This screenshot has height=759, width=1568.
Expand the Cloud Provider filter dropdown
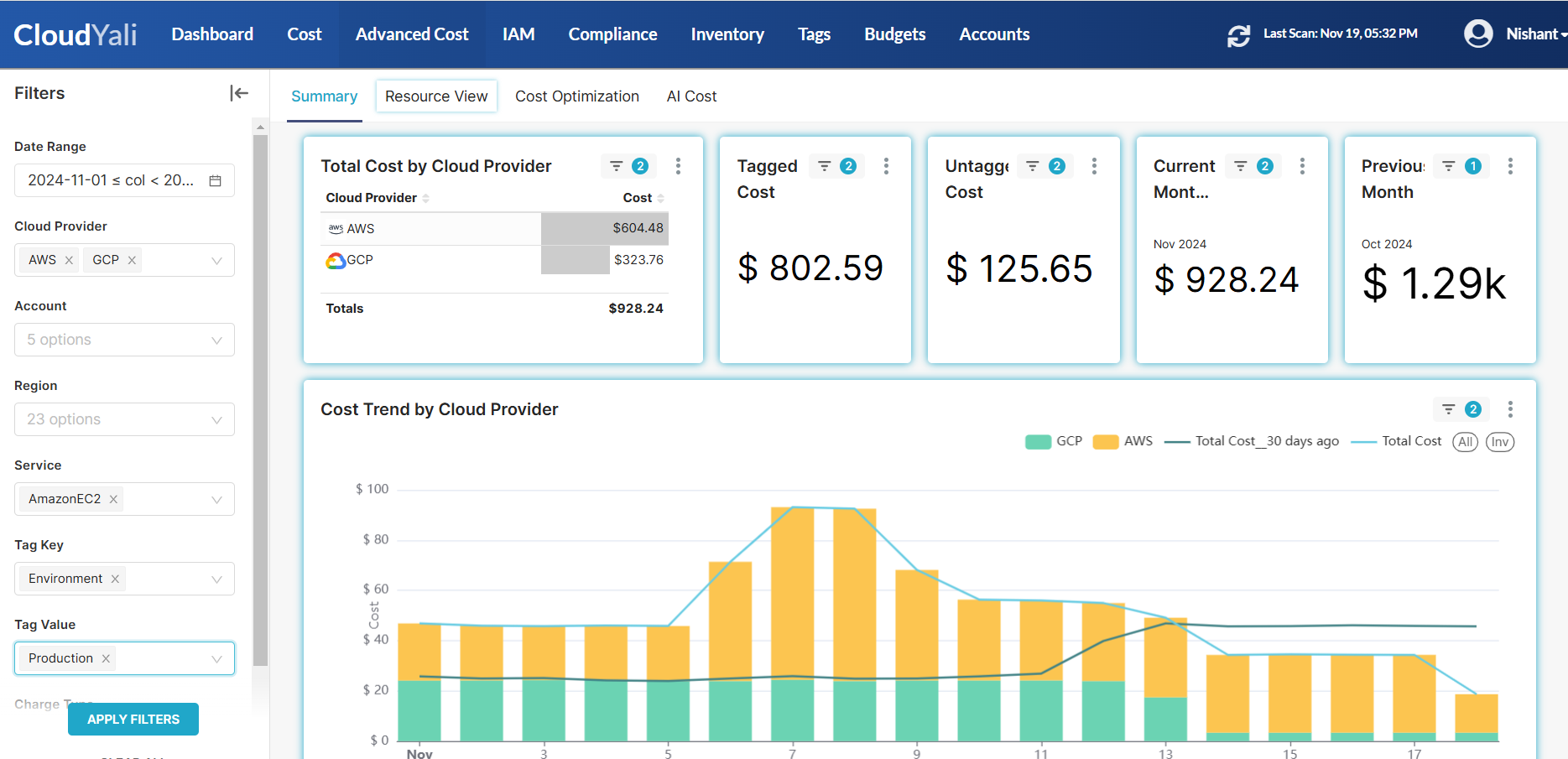pyautogui.click(x=216, y=260)
